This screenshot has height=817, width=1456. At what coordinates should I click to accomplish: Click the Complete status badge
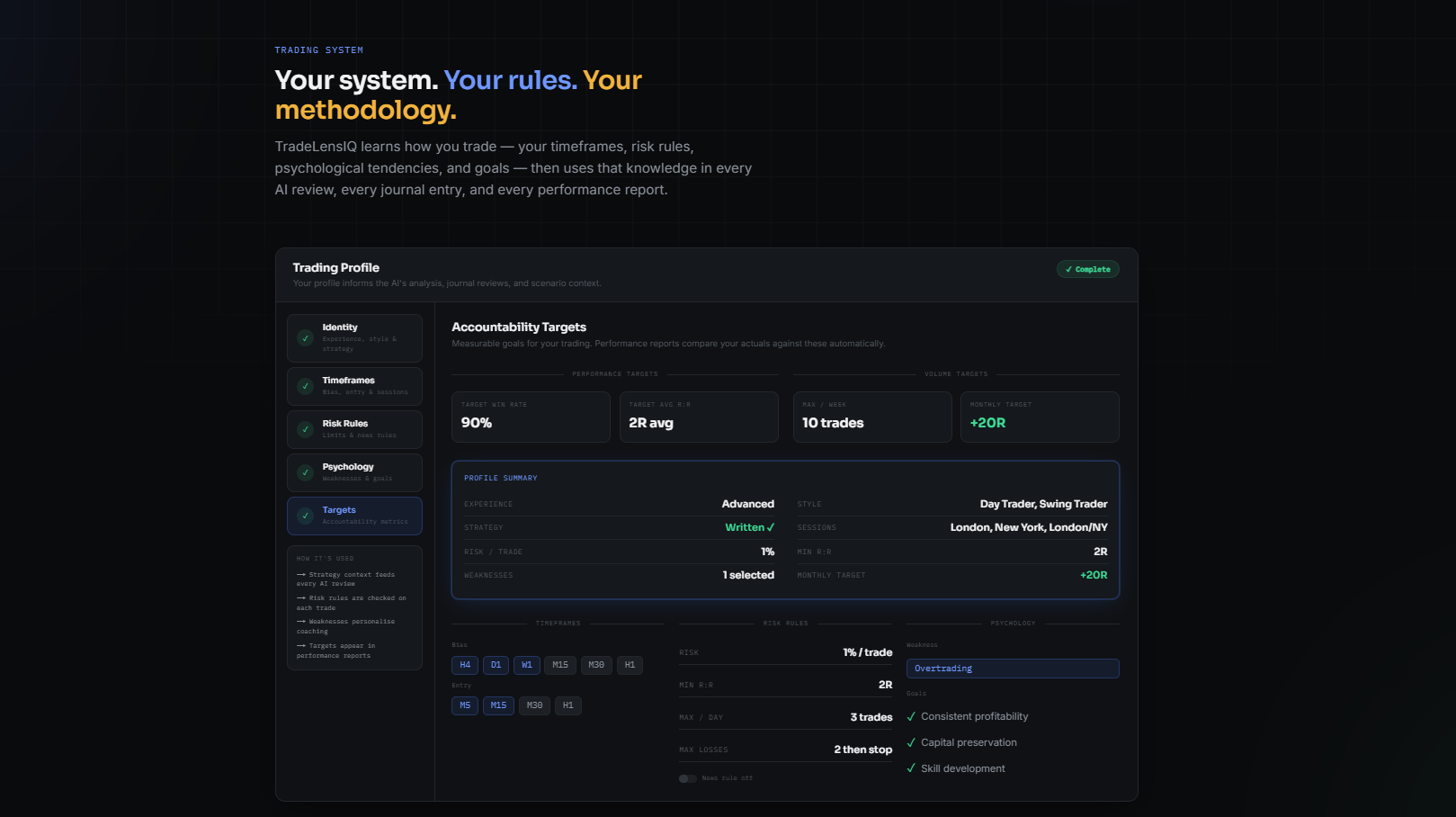pyautogui.click(x=1088, y=269)
